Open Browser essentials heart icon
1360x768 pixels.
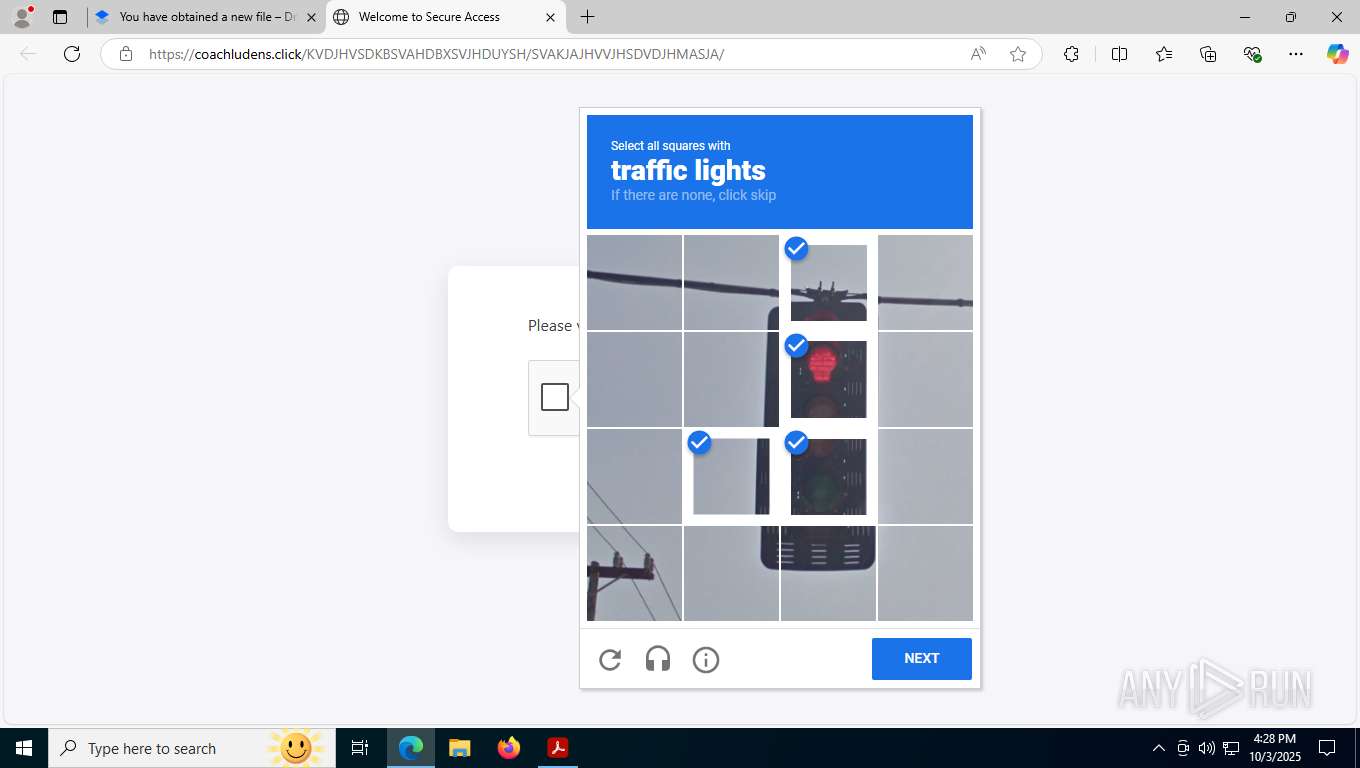click(x=1252, y=54)
